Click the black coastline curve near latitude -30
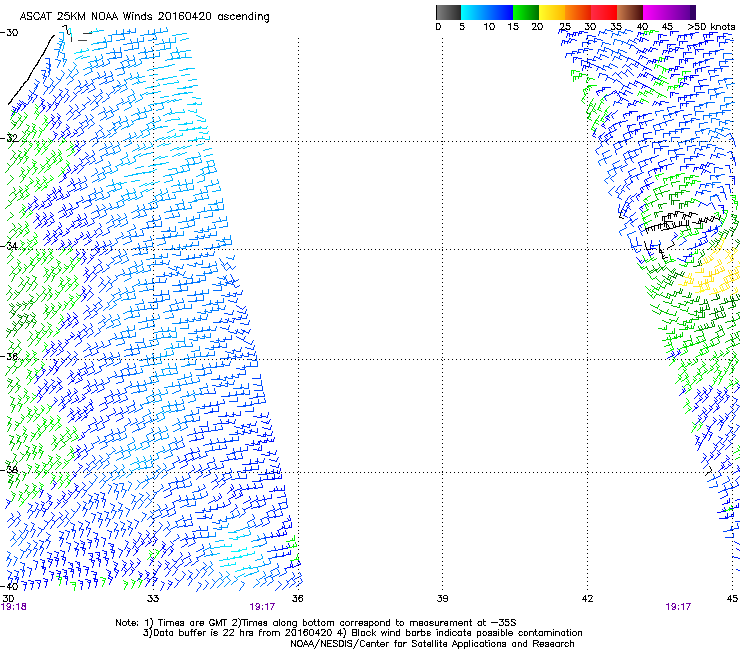The image size is (740, 650). coord(30,69)
